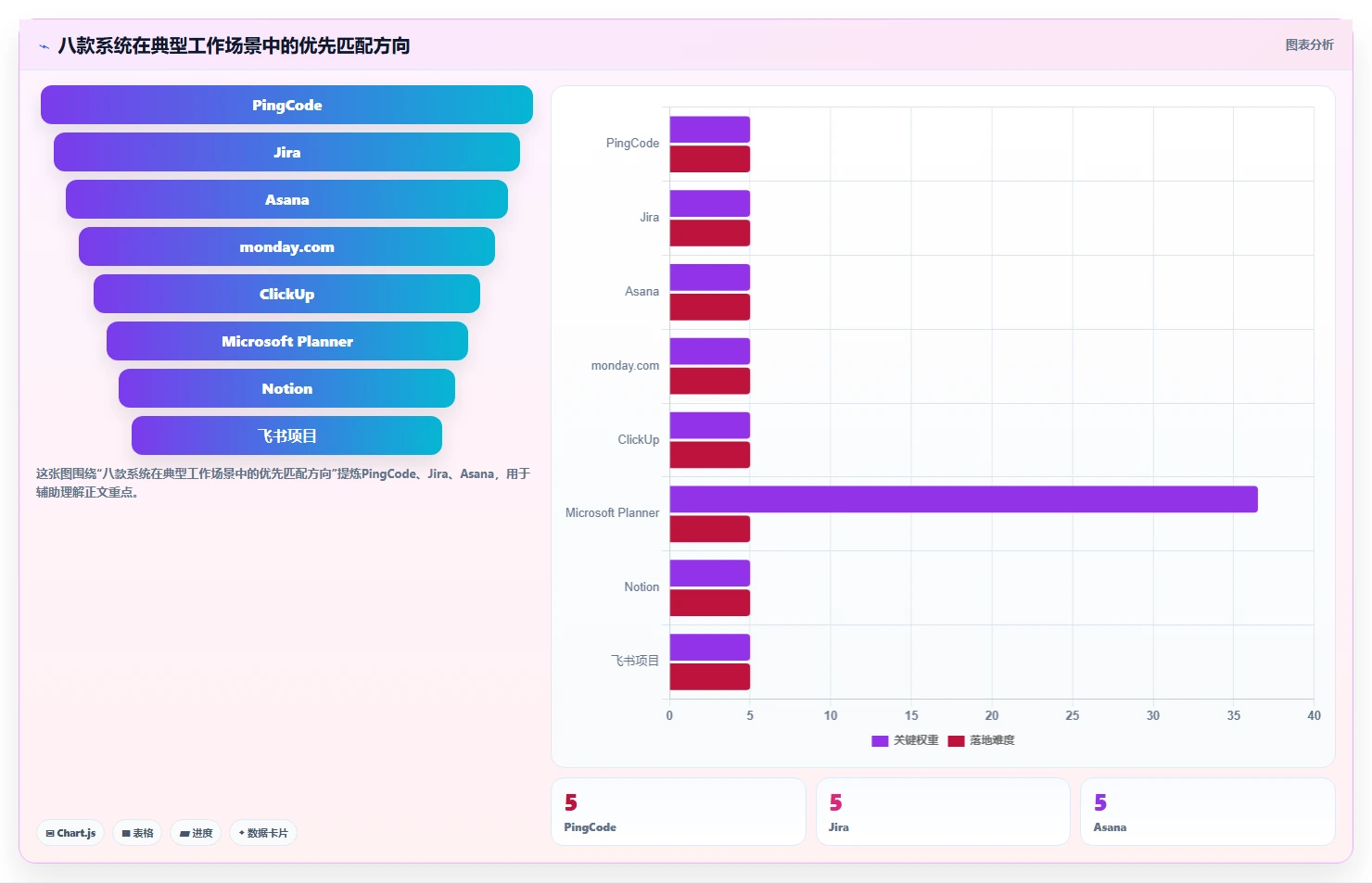Click the 表格 tag chip
This screenshot has height=883, width=1372.
click(137, 833)
